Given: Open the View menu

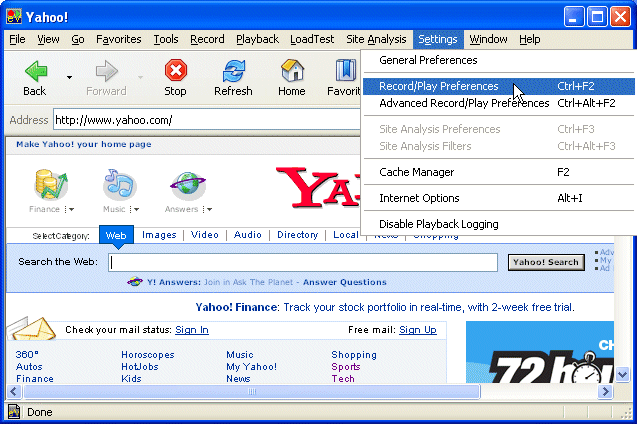Looking at the screenshot, I should point(48,39).
